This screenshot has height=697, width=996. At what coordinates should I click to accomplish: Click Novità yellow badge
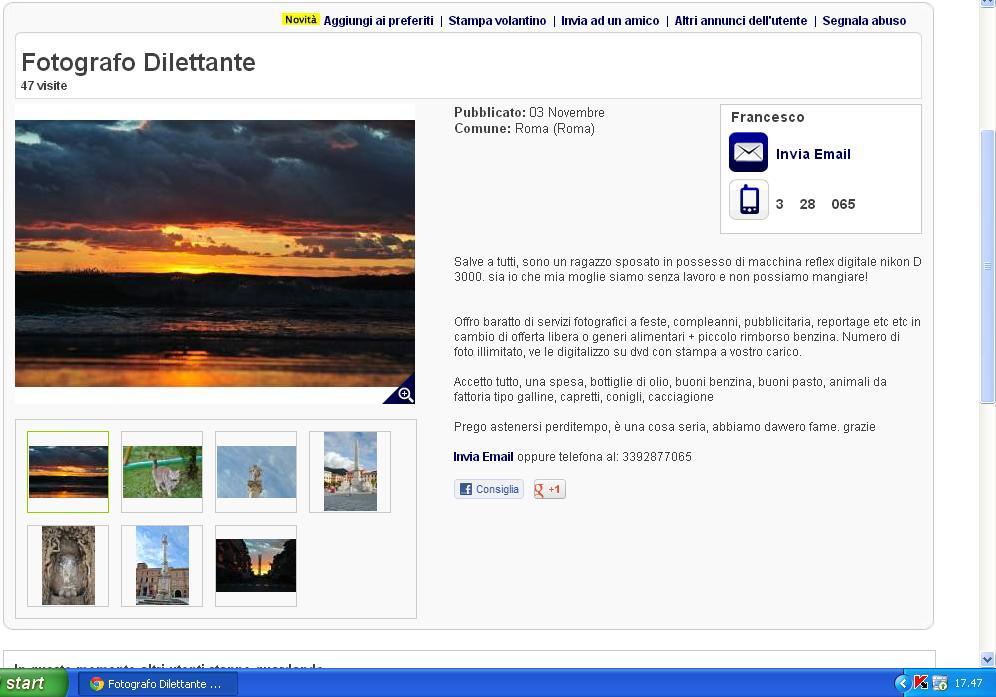(x=300, y=20)
